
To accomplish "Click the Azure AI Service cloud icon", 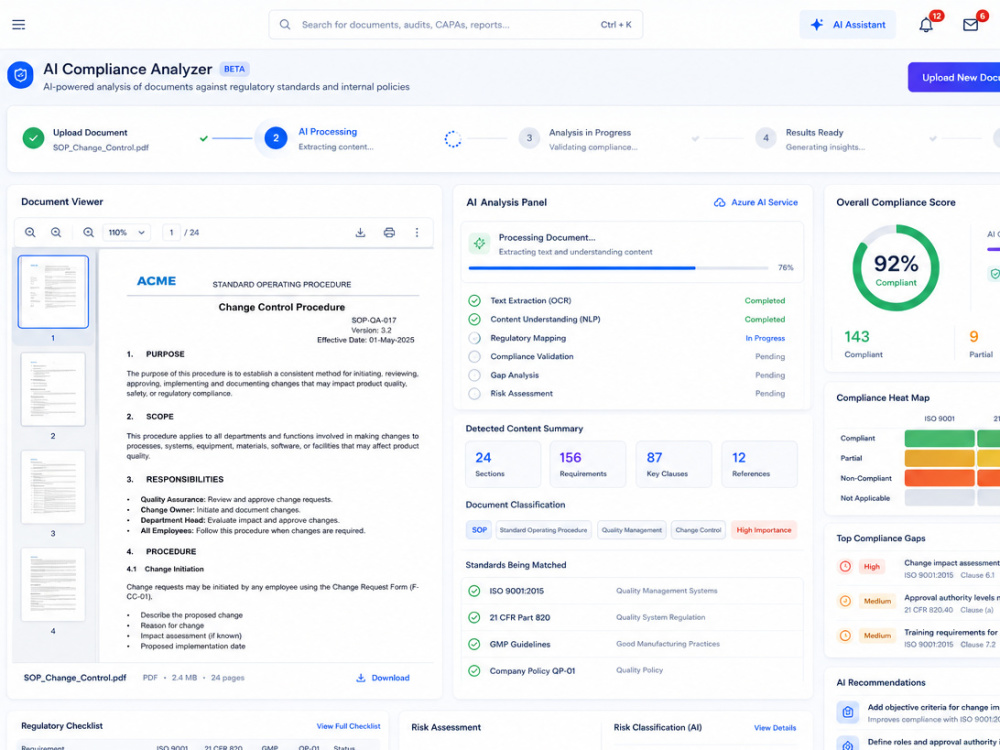I will click(x=719, y=203).
